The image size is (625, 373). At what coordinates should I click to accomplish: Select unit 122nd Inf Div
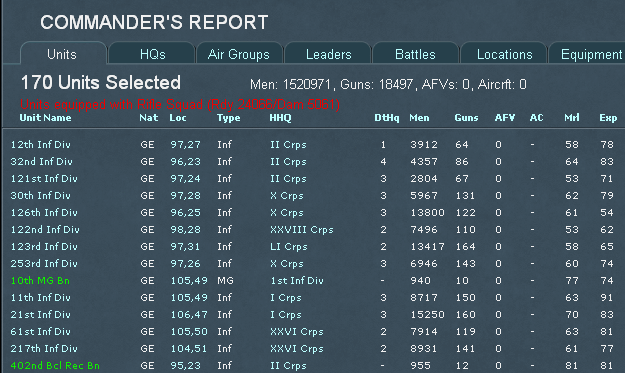pyautogui.click(x=45, y=230)
